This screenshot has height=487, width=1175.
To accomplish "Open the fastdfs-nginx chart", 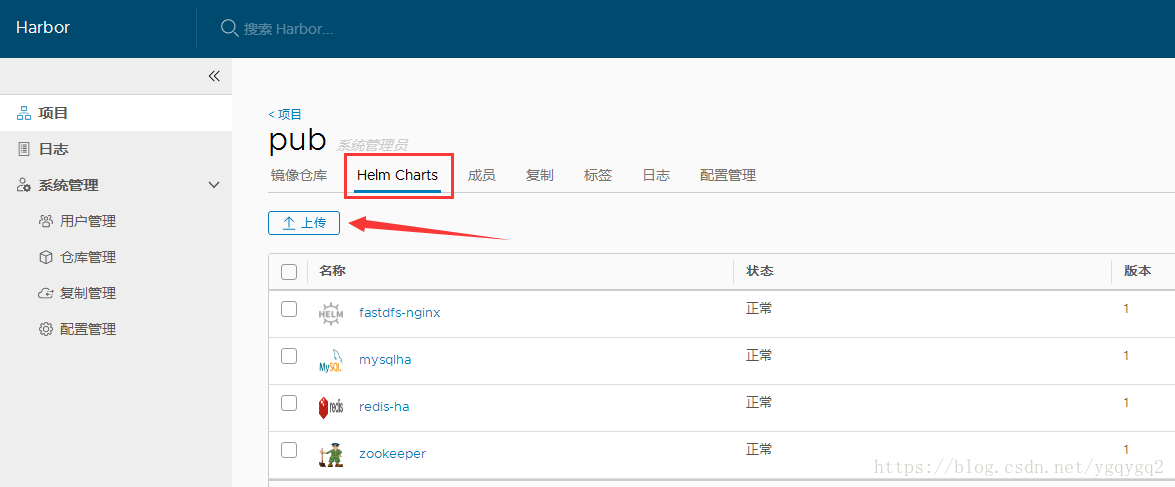I will pos(399,312).
